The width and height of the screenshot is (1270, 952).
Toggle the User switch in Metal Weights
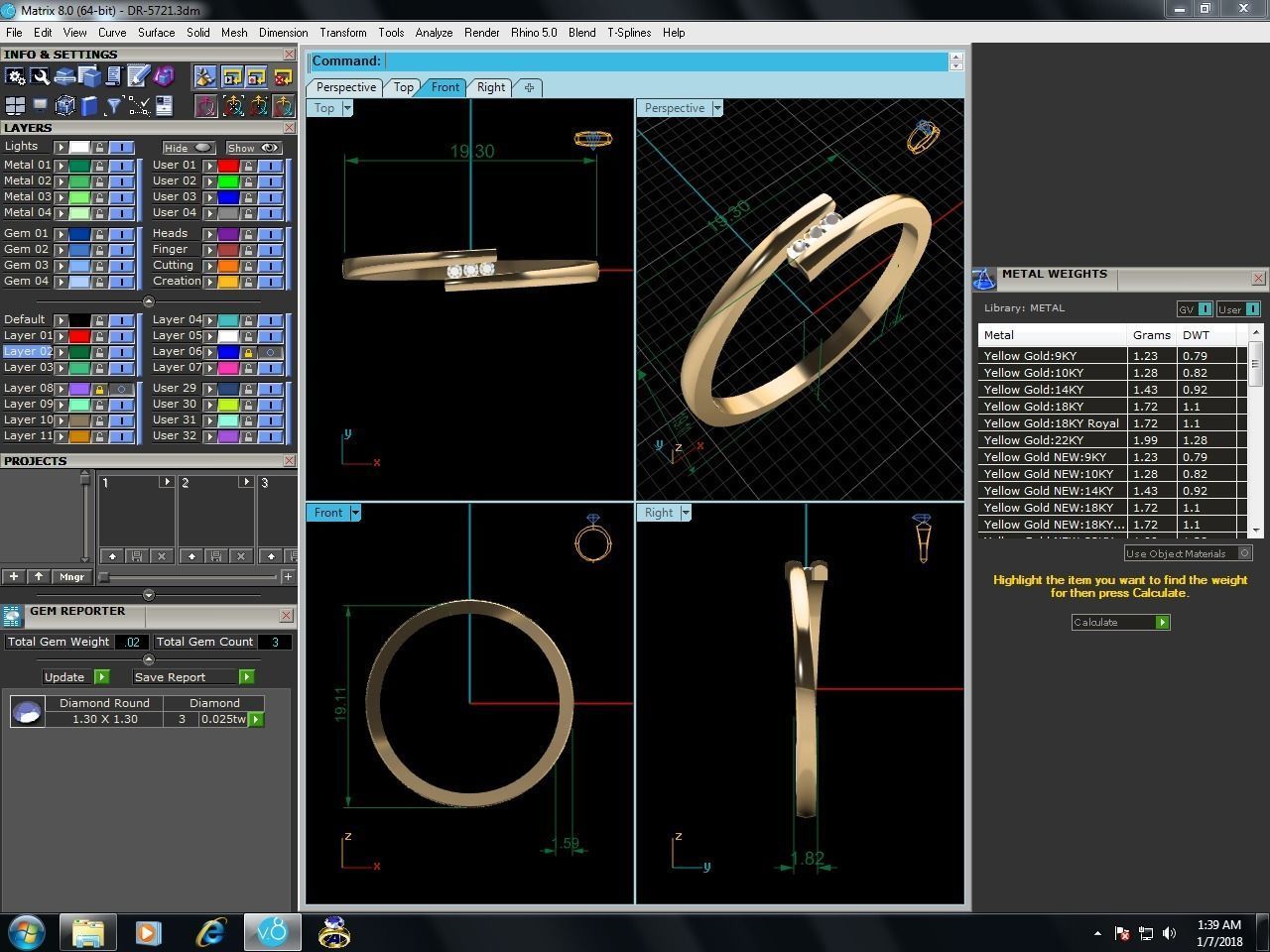1238,309
